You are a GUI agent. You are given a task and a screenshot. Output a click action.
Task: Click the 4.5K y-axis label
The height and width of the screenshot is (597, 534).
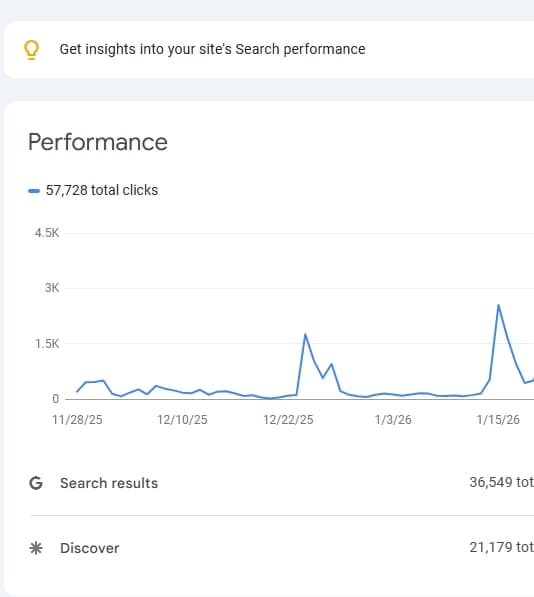click(47, 233)
